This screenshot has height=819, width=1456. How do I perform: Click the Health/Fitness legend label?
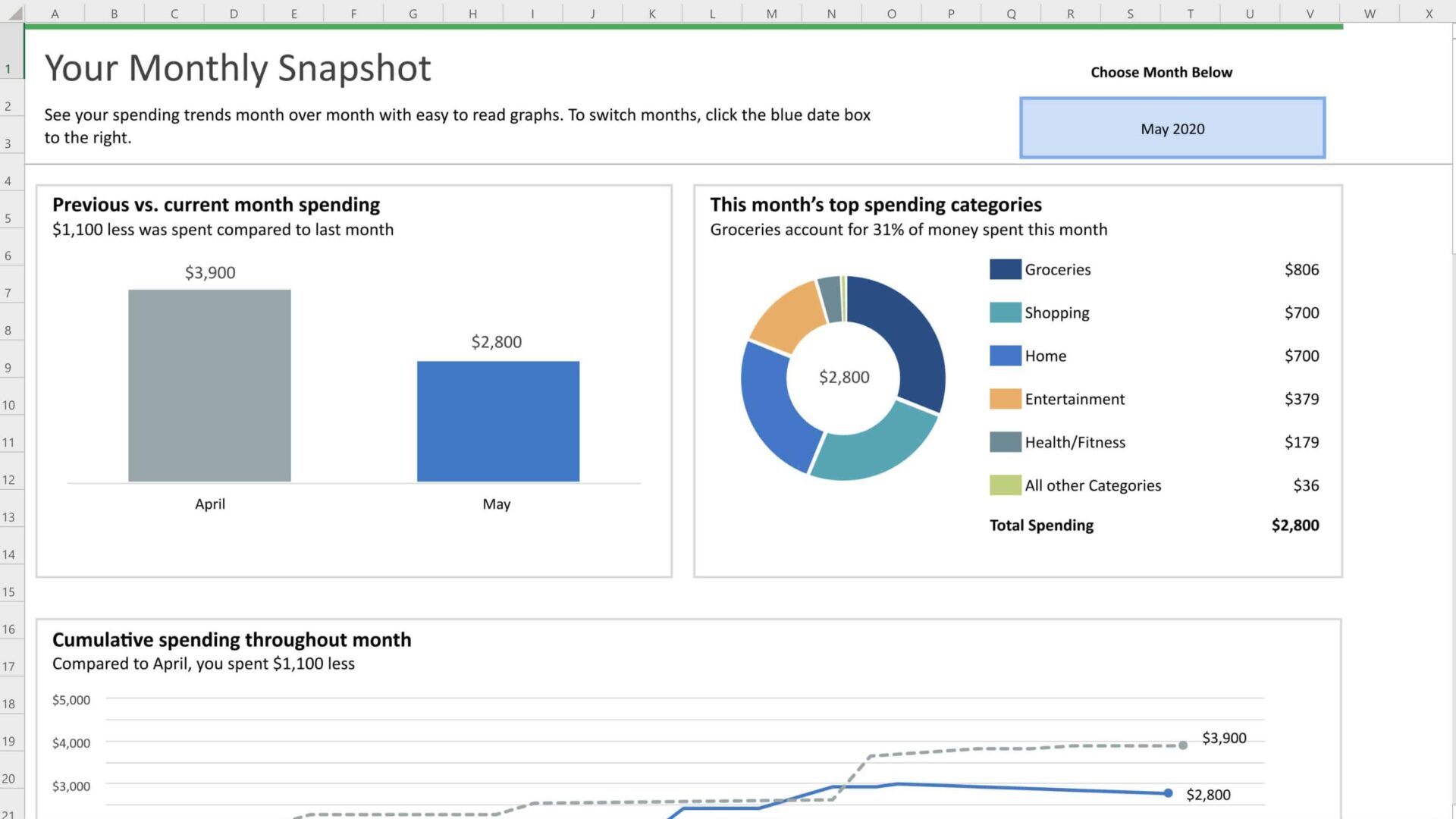(1075, 442)
